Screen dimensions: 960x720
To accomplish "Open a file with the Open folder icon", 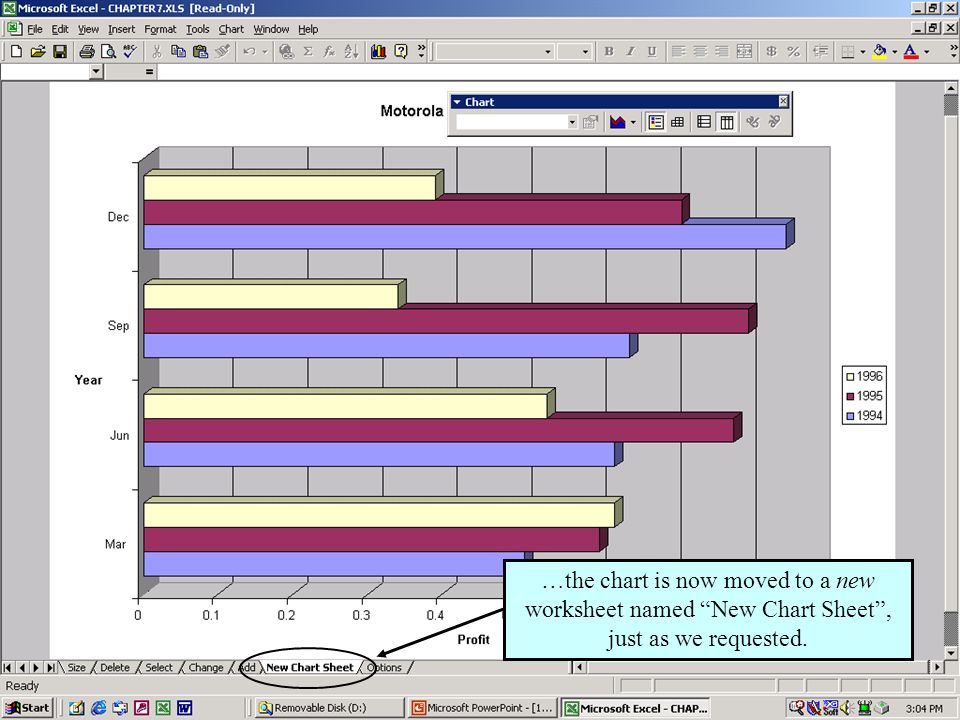I will (x=38, y=51).
